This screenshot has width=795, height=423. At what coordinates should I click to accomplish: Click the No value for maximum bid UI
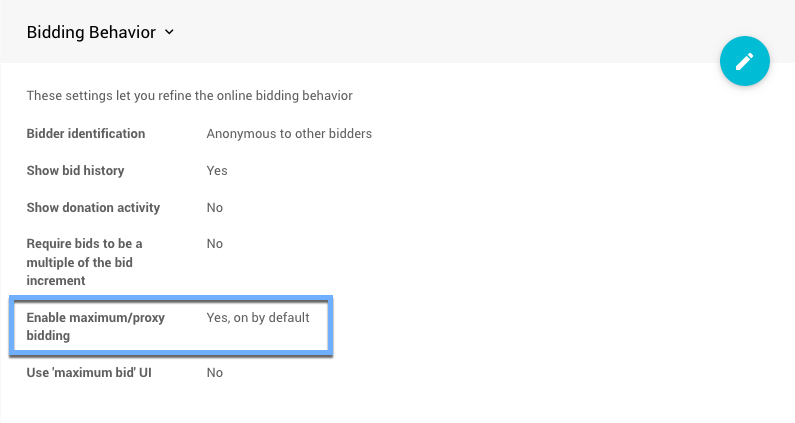click(x=214, y=372)
